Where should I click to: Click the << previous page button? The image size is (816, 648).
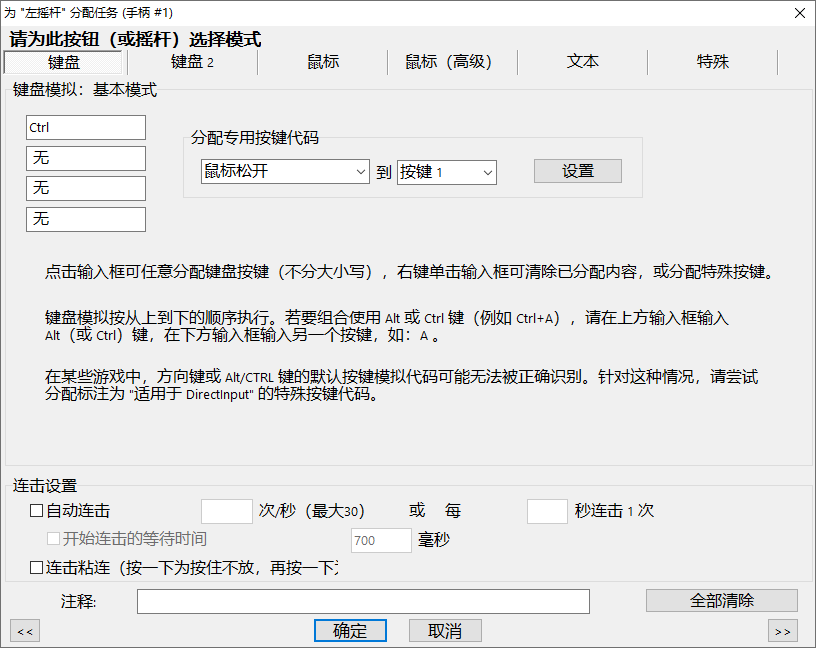coord(24,630)
